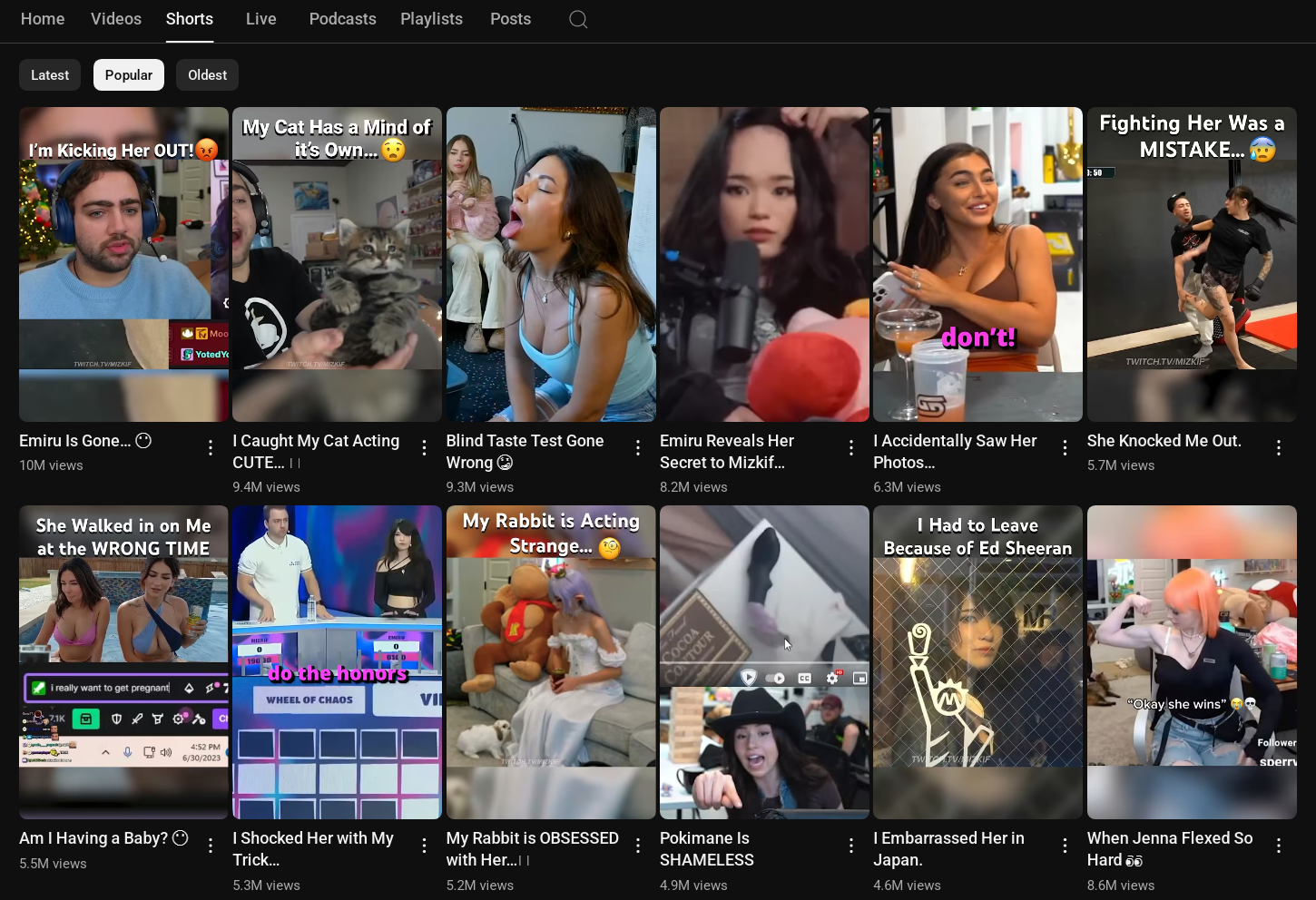
Task: Sort shorts by Popular
Action: click(x=129, y=75)
